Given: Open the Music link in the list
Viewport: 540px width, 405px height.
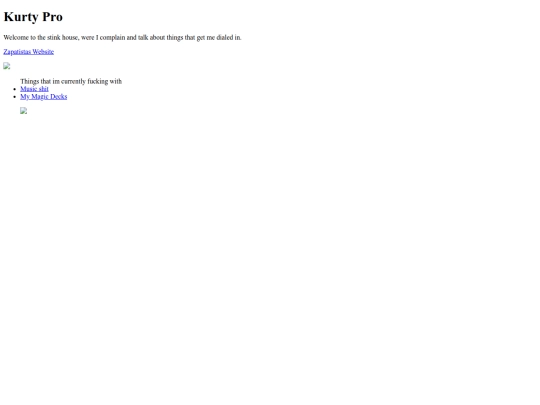Looking at the screenshot, I should click(34, 89).
